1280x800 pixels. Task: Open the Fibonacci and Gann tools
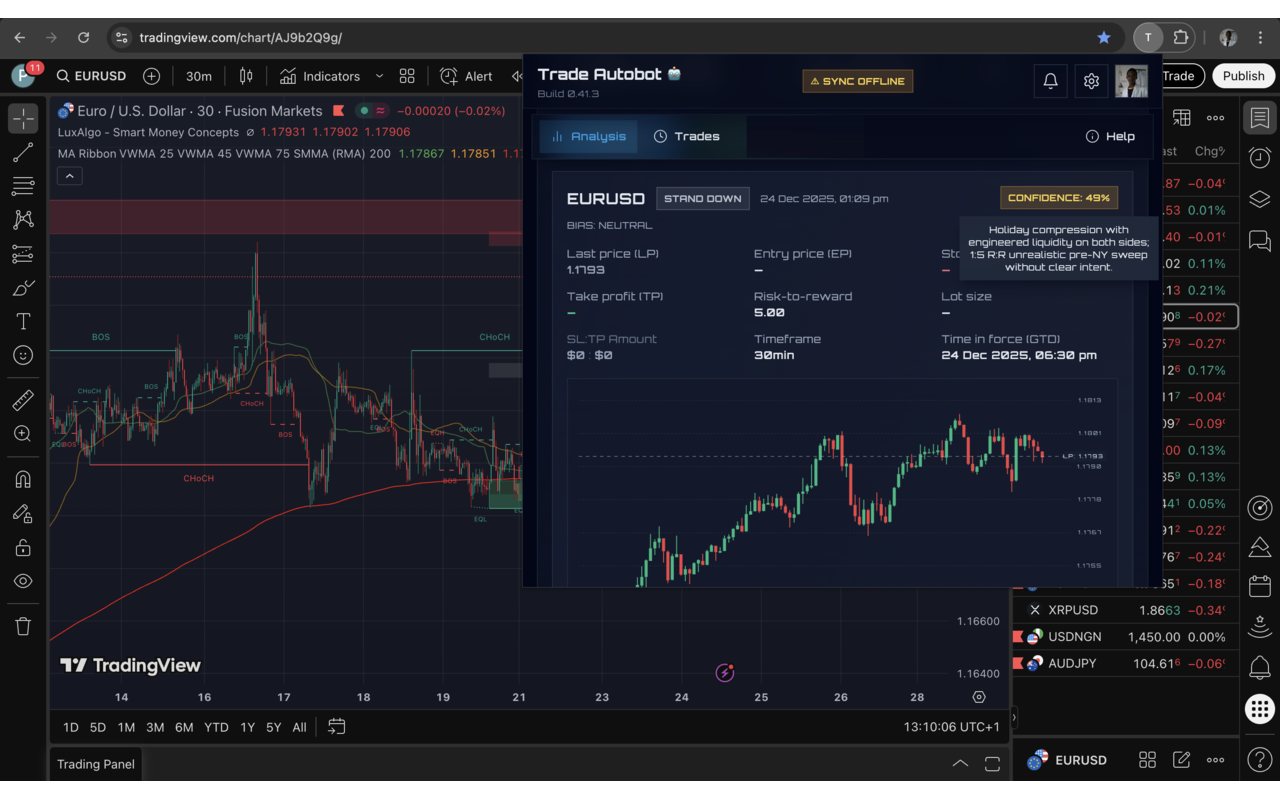pos(23,186)
